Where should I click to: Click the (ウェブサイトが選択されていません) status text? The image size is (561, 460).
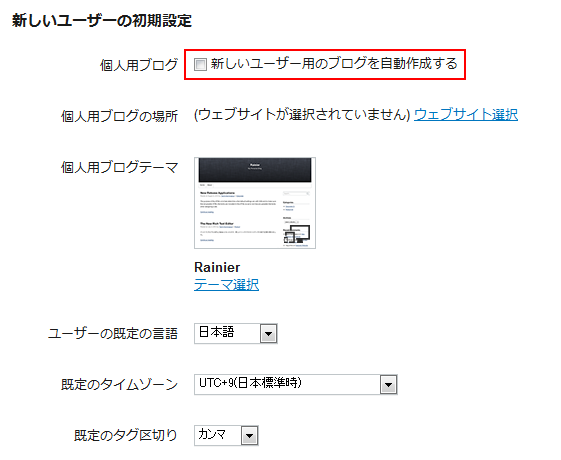tap(302, 115)
